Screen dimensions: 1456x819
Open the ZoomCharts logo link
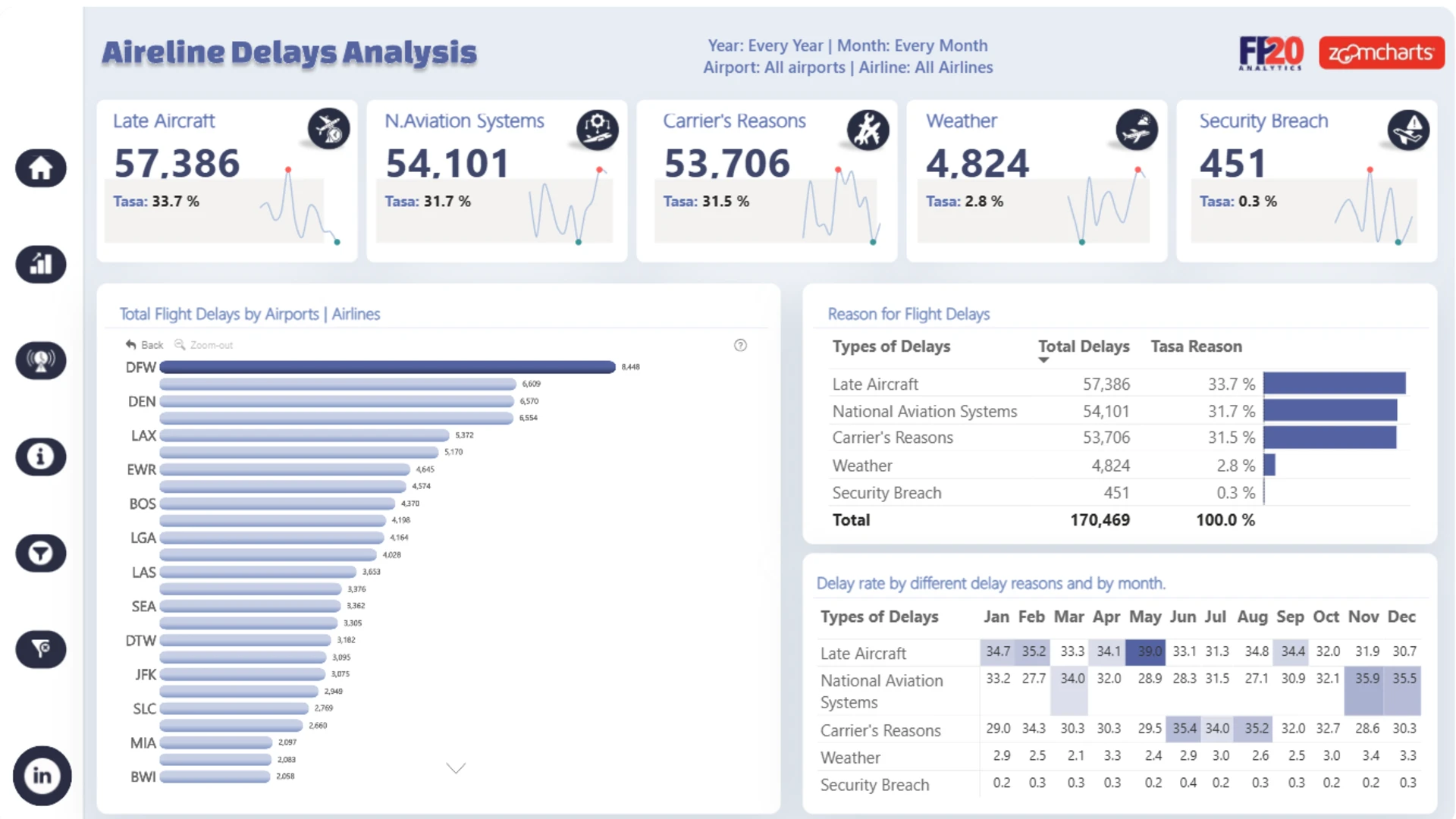pyautogui.click(x=1381, y=53)
